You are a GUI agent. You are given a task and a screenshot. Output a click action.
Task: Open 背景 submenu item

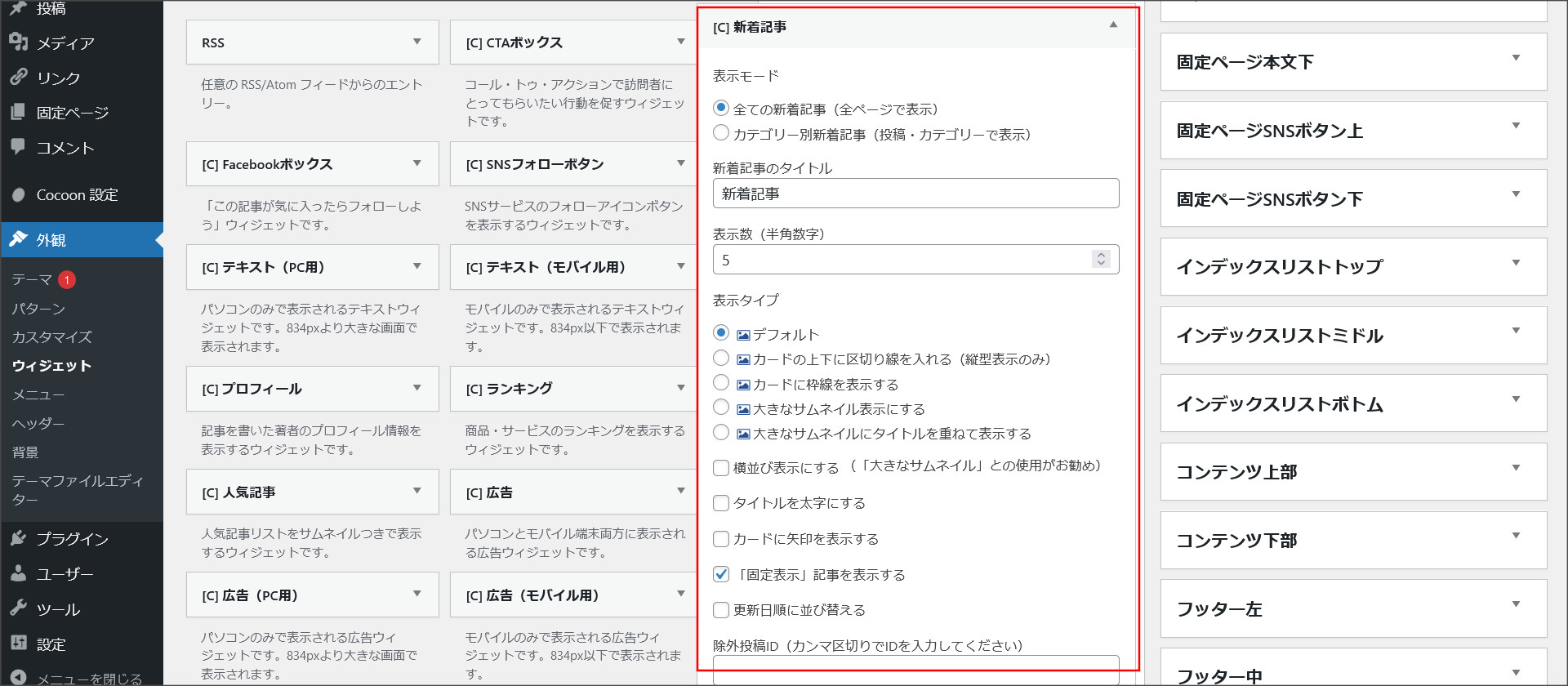[x=24, y=452]
